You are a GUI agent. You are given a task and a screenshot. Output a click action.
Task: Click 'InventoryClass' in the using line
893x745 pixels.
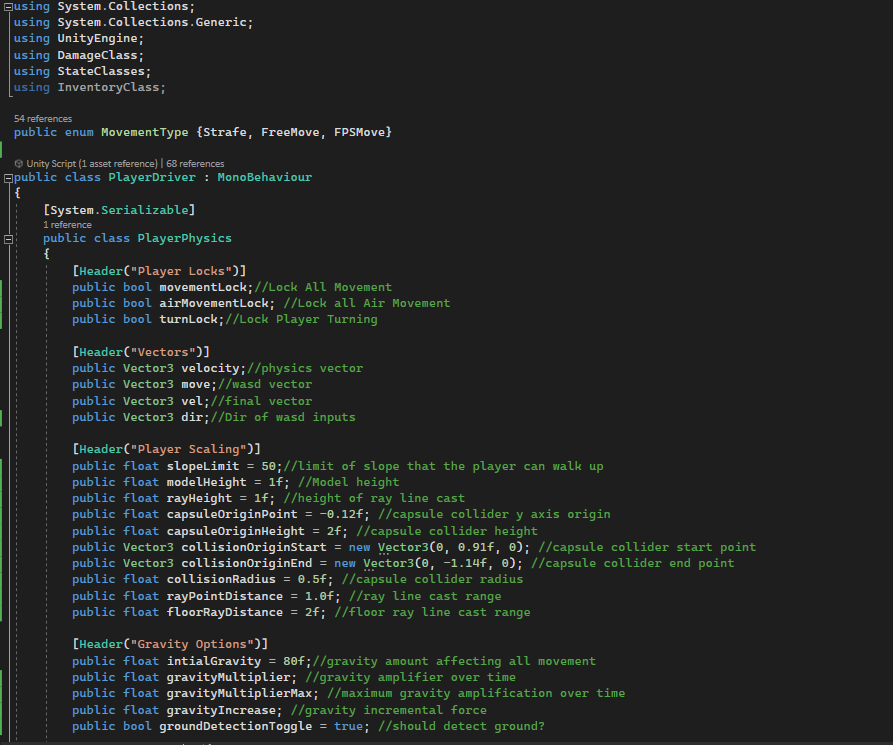tap(108, 87)
